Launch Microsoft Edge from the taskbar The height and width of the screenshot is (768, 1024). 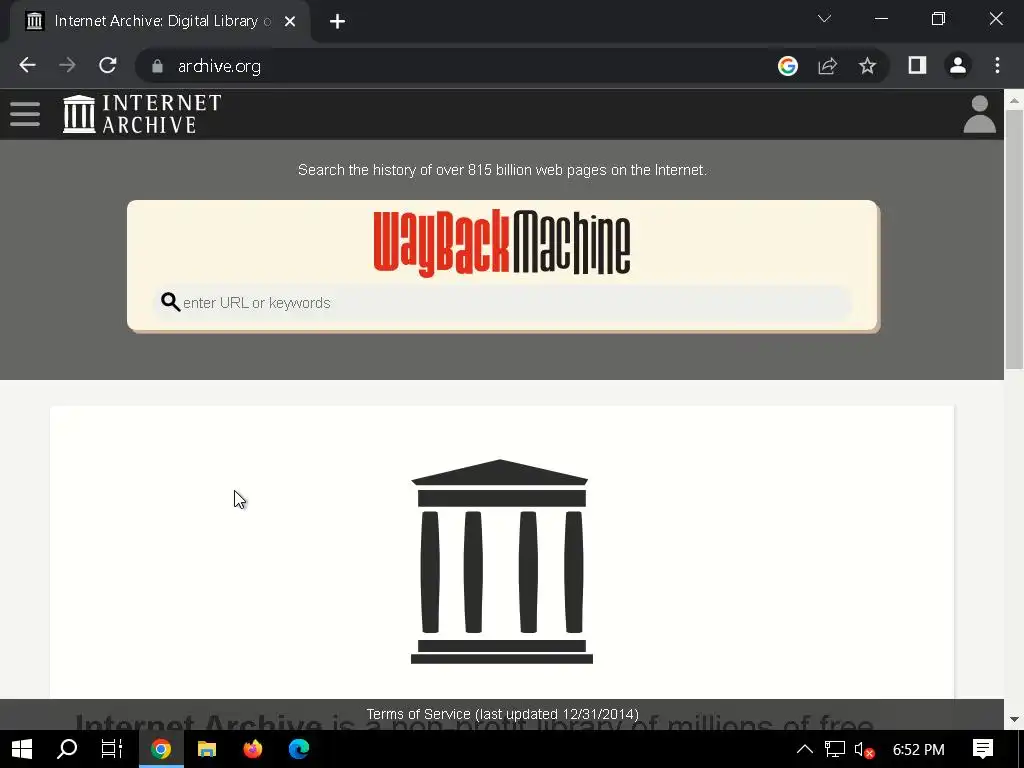(x=299, y=749)
